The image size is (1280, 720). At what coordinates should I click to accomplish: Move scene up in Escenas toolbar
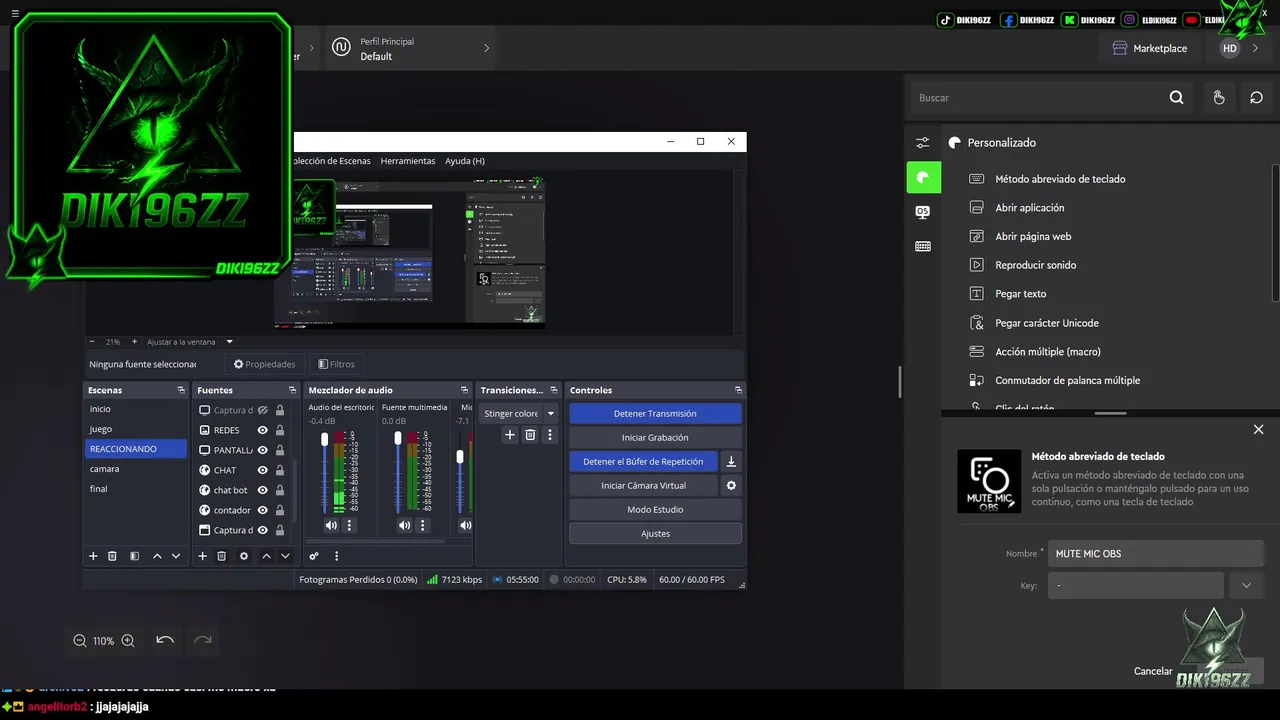(157, 556)
